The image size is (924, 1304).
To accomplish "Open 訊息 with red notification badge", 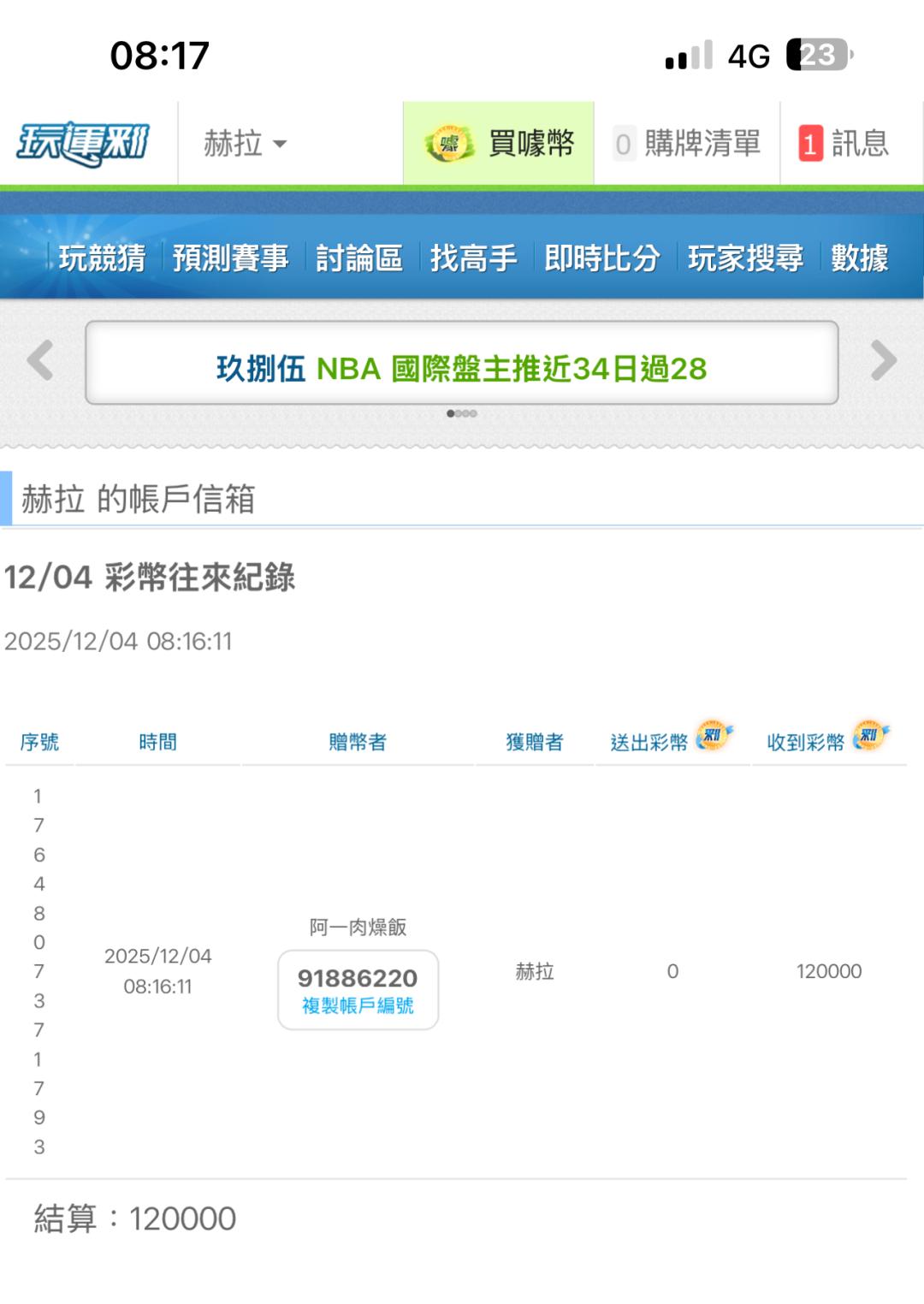I will pyautogui.click(x=844, y=144).
